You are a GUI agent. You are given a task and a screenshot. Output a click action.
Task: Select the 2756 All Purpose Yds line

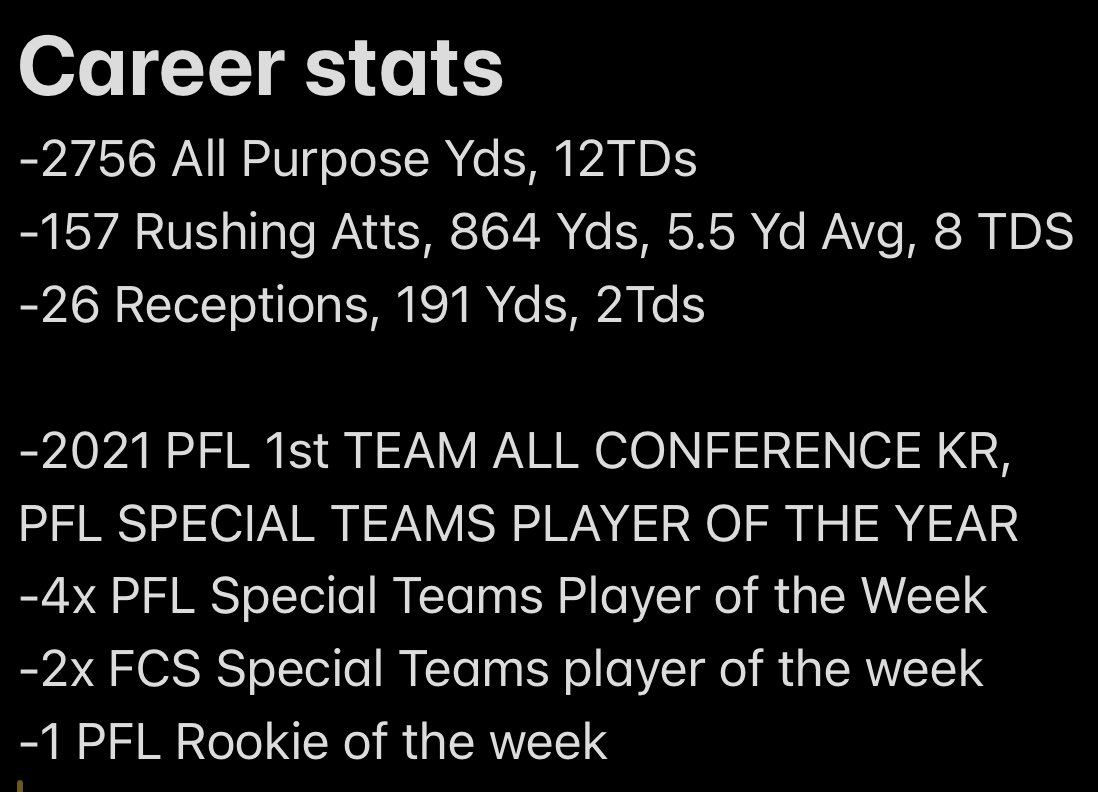[x=358, y=160]
